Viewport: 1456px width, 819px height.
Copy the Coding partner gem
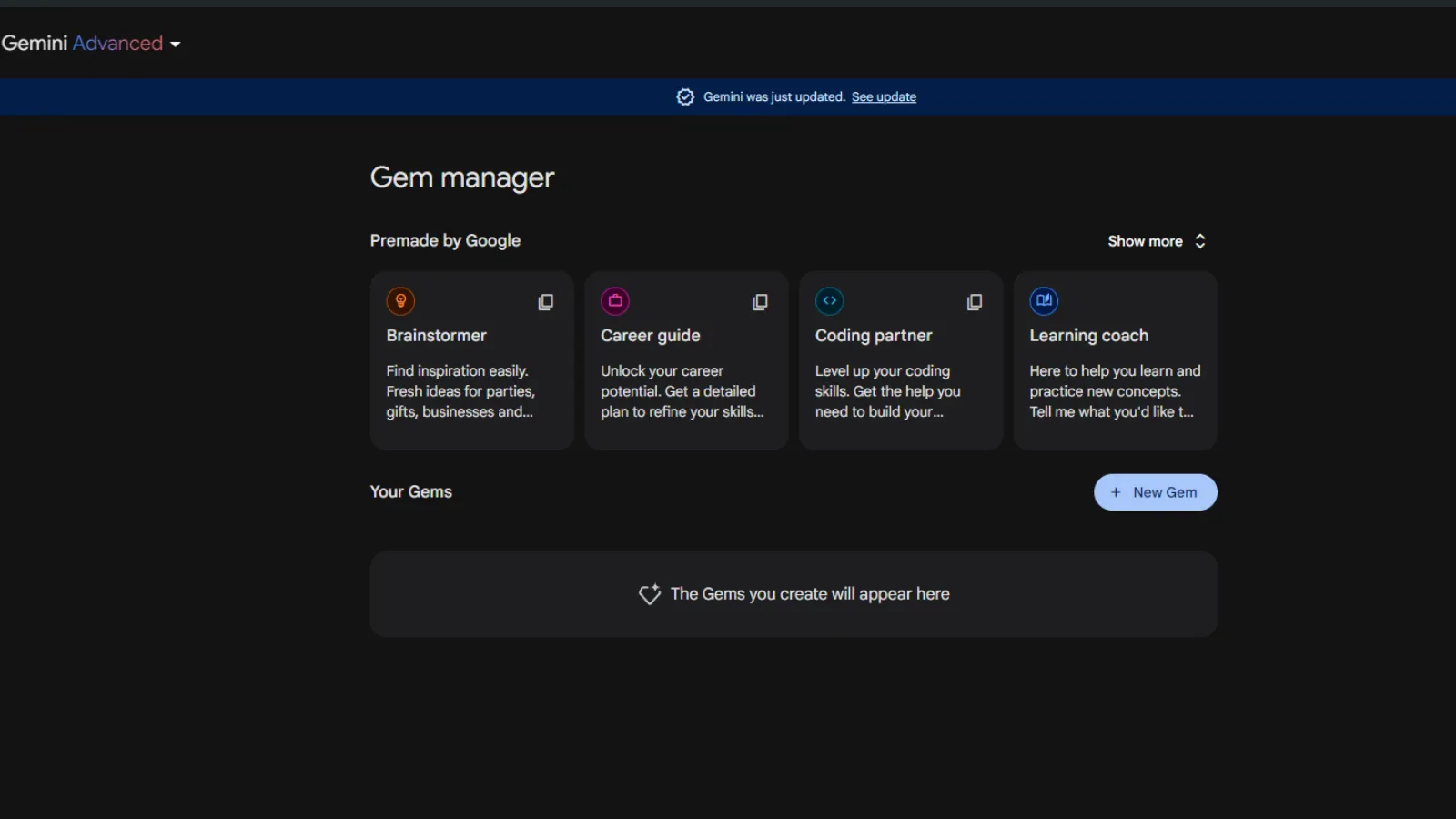(x=974, y=302)
